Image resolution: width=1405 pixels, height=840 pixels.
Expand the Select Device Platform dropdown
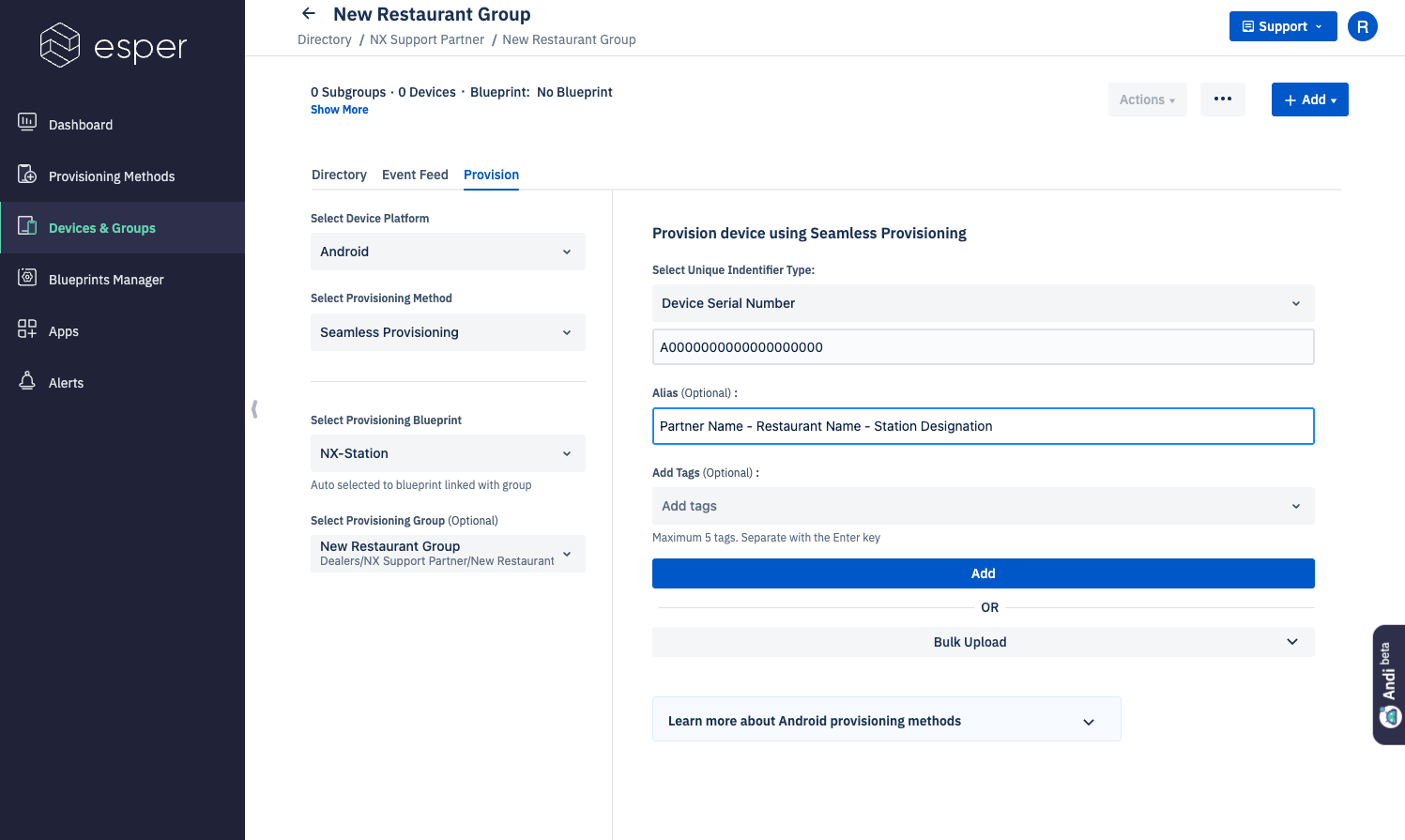tap(448, 252)
